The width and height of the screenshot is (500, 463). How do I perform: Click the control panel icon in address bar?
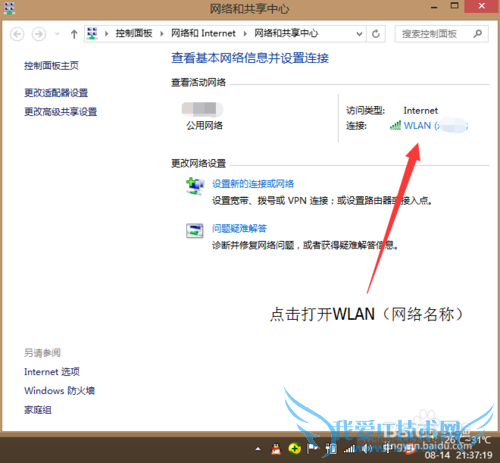tap(92, 34)
